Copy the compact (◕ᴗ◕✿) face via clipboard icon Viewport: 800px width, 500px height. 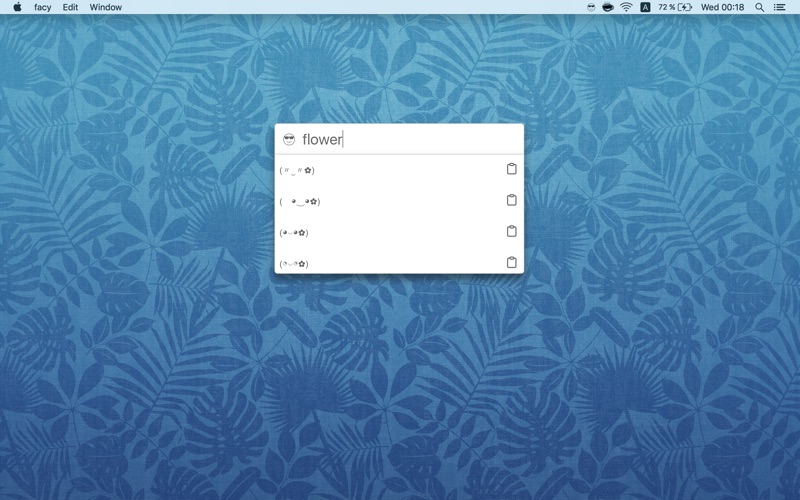click(x=511, y=231)
